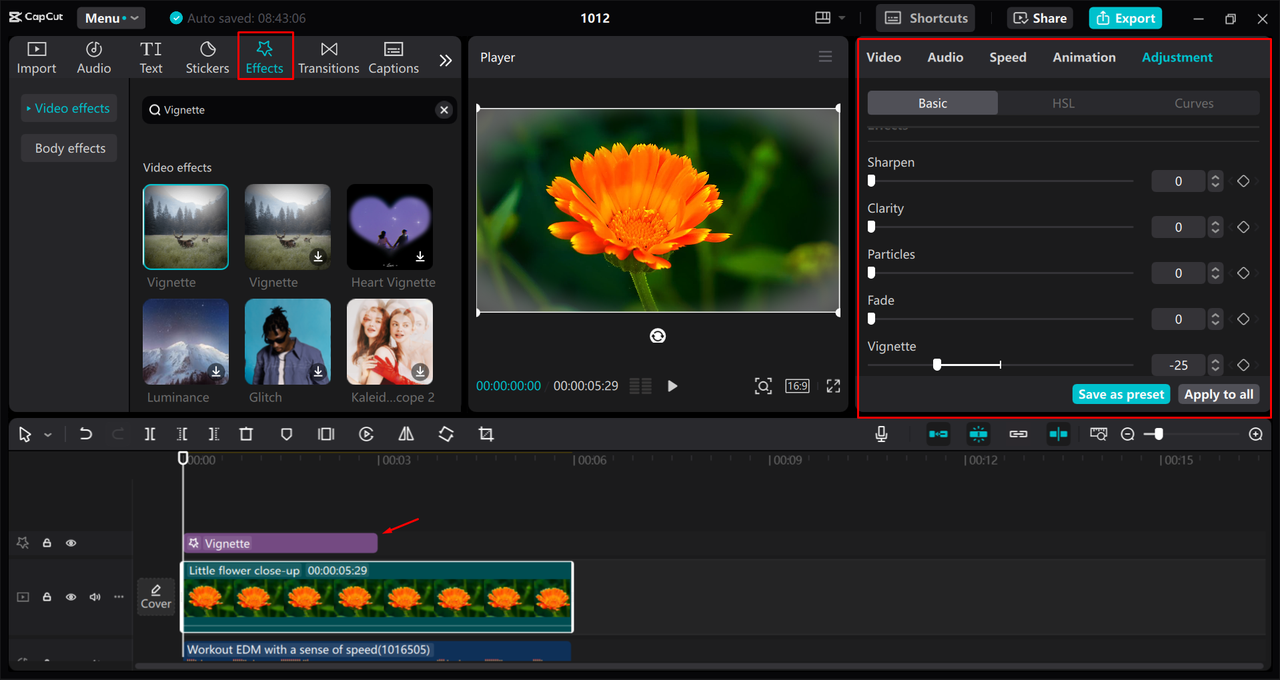Select the Crop tool
The image size is (1280, 680).
pos(486,434)
